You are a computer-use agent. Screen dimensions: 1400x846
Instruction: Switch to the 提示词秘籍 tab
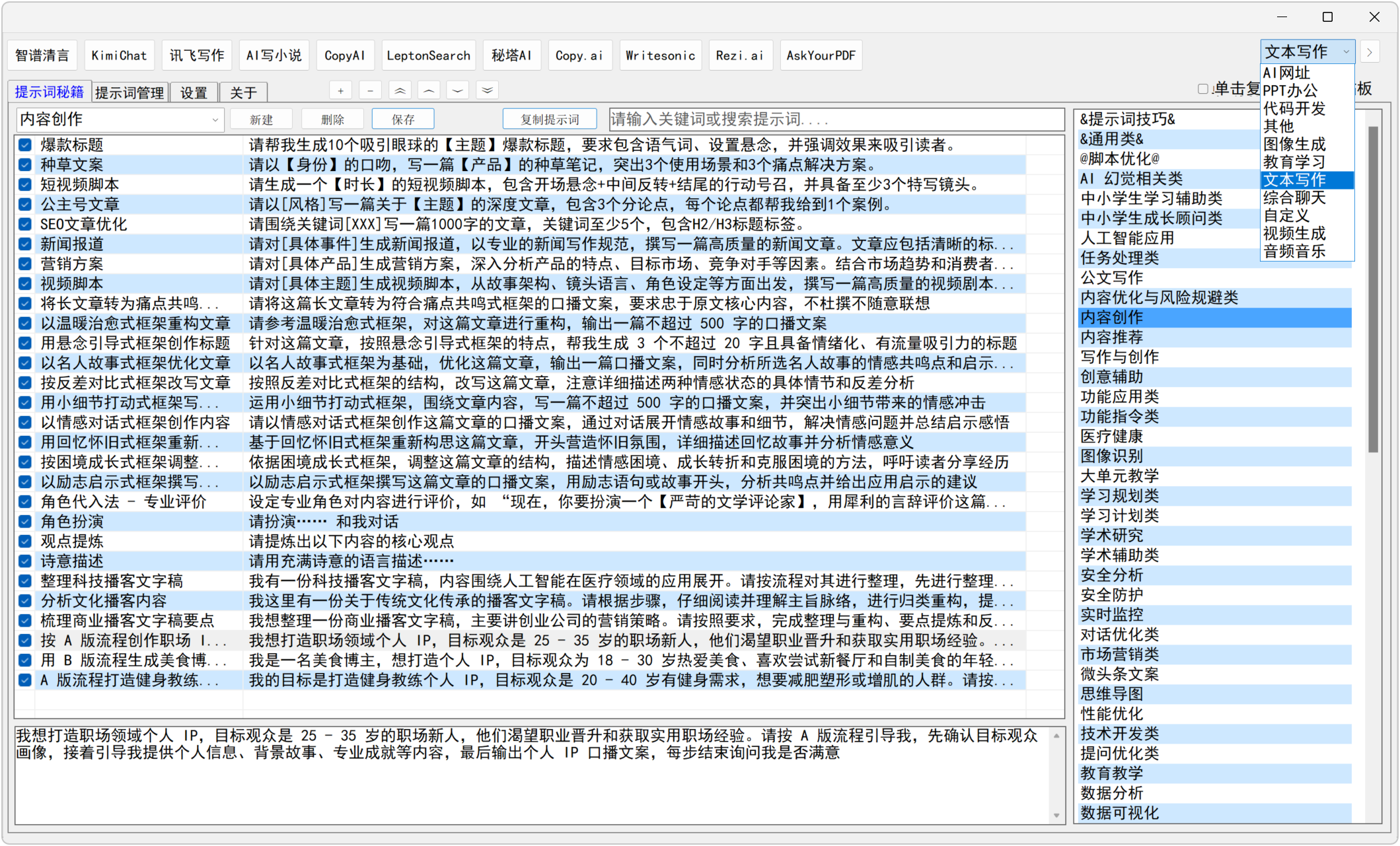coord(50,92)
